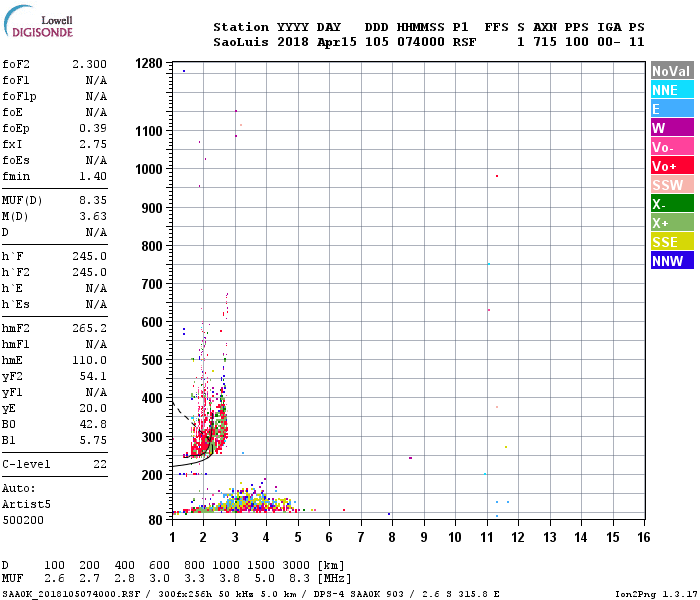Screen dimensions: 700x600
Task: Click the Vo+ red legend swatch
Action: click(672, 166)
